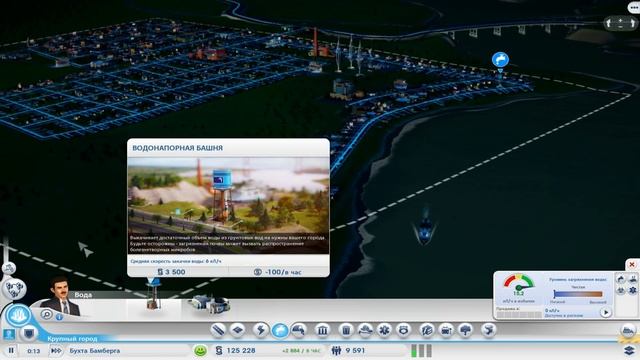Open the options menu with three dots
This screenshot has height=360, width=640.
[634, 7]
